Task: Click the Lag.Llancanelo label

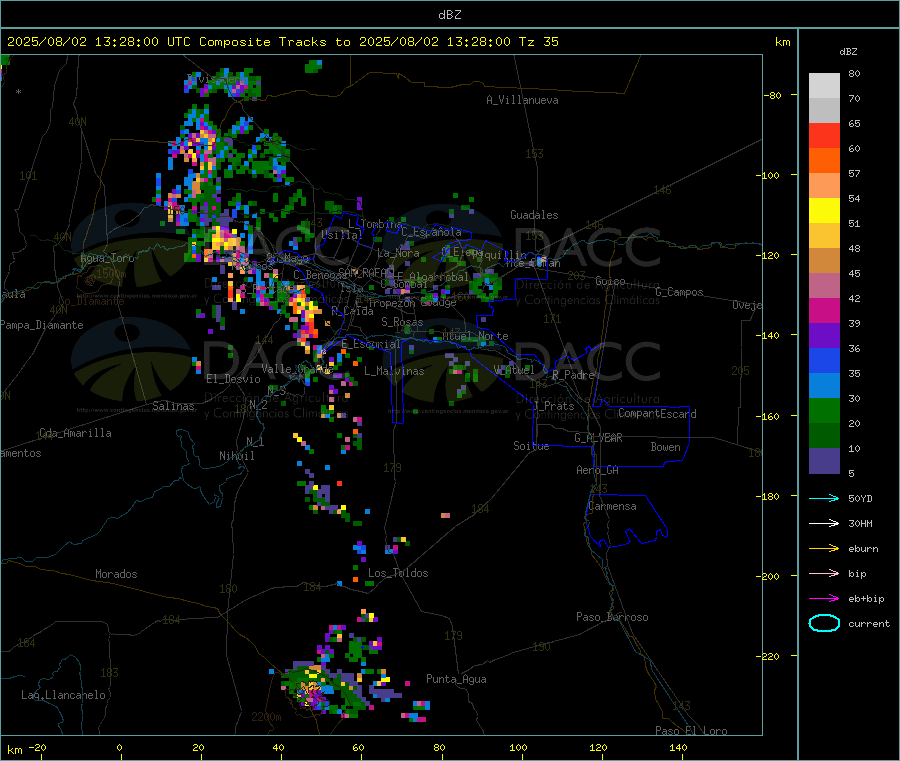Action: pyautogui.click(x=63, y=695)
